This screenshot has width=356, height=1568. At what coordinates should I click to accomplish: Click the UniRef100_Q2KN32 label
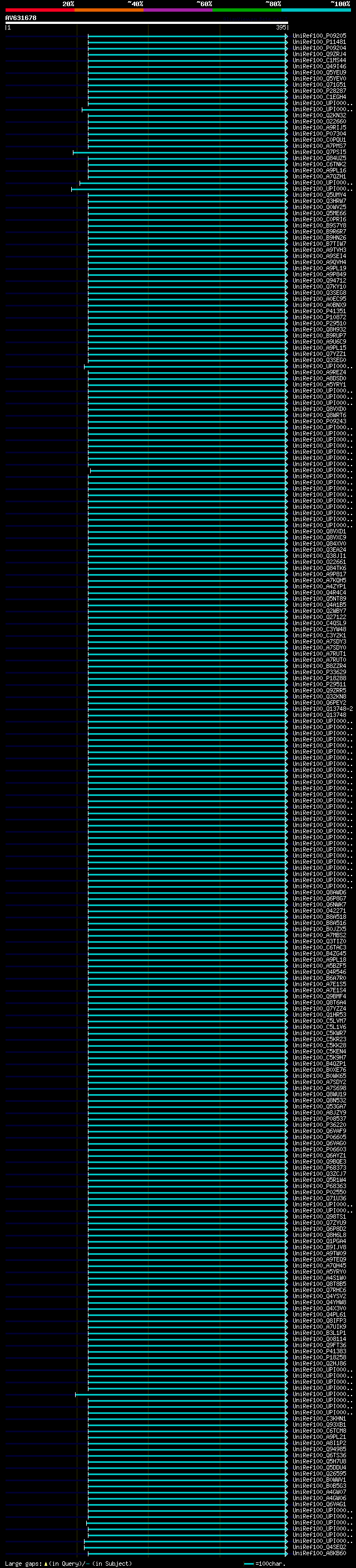coord(319,116)
